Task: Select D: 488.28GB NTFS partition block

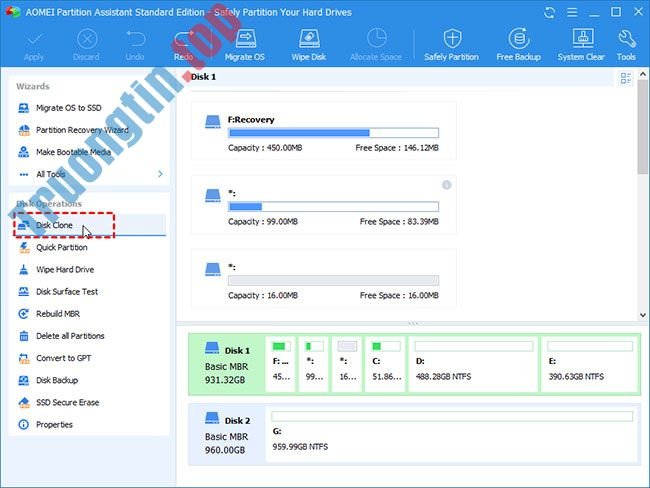Action: click(473, 364)
